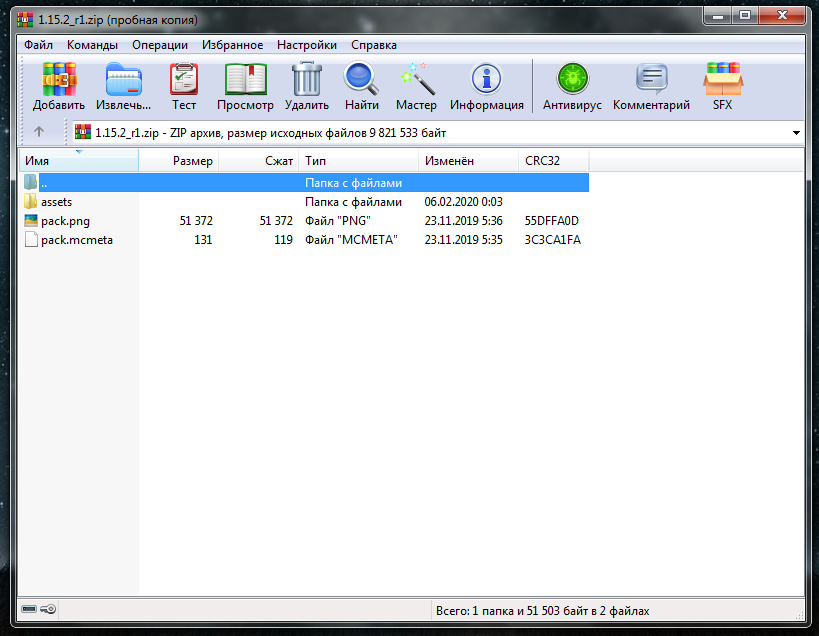Click the Найти magnifier icon
The width and height of the screenshot is (819, 636).
coord(361,79)
